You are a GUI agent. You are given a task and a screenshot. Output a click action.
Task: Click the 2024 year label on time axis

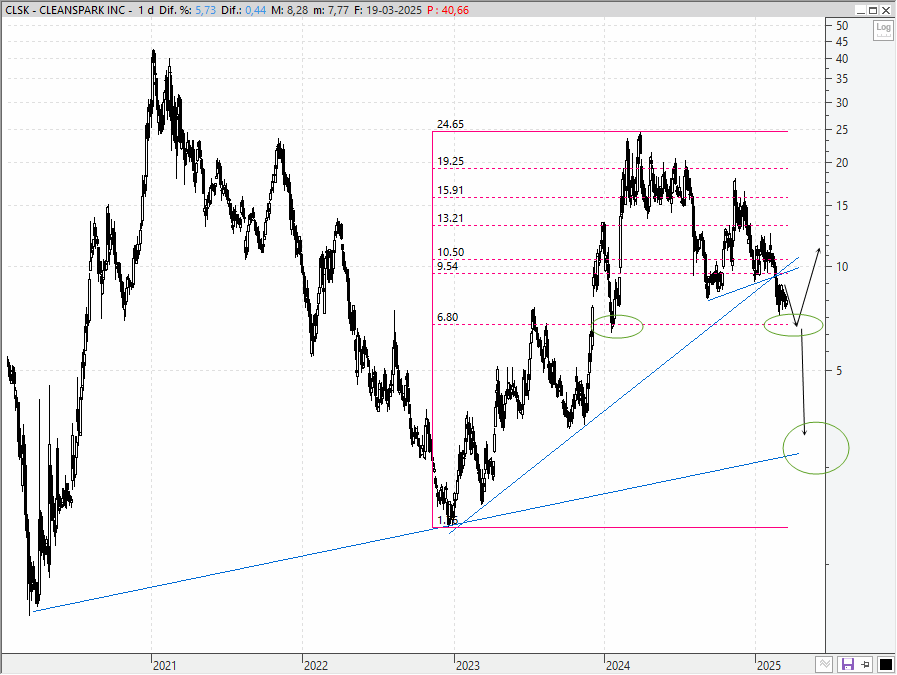pyautogui.click(x=618, y=665)
